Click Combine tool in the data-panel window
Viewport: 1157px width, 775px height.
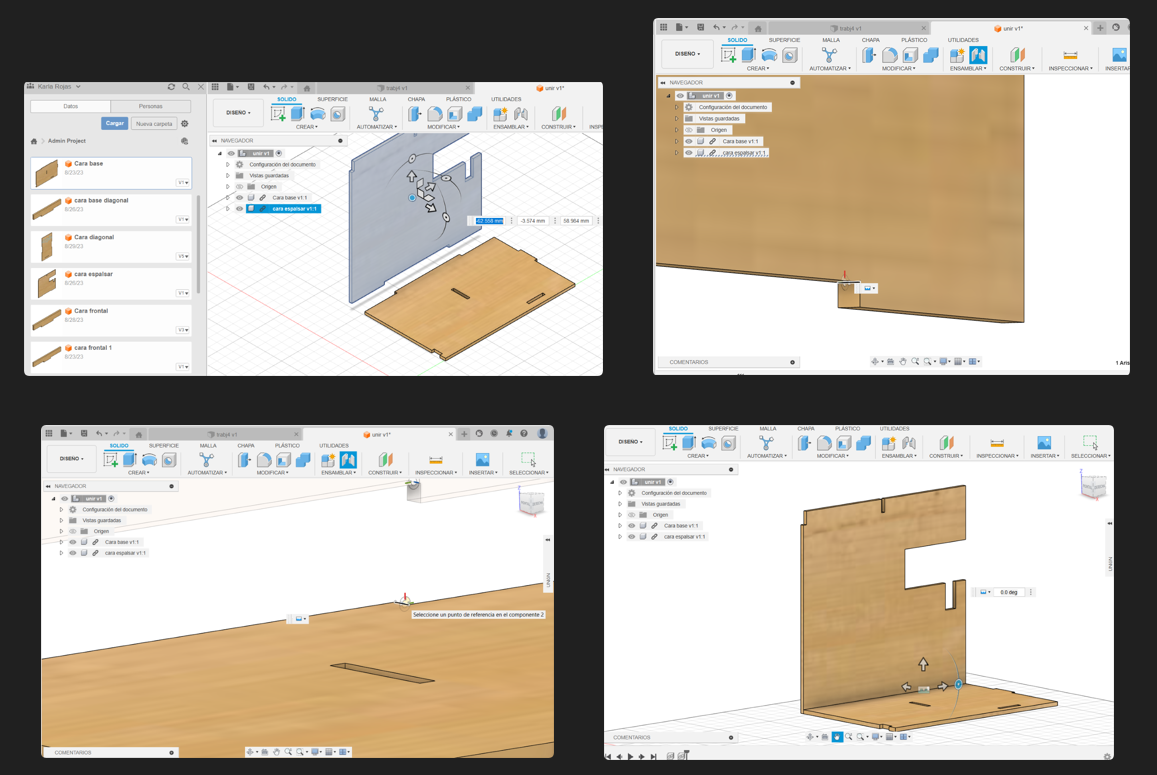coord(474,114)
